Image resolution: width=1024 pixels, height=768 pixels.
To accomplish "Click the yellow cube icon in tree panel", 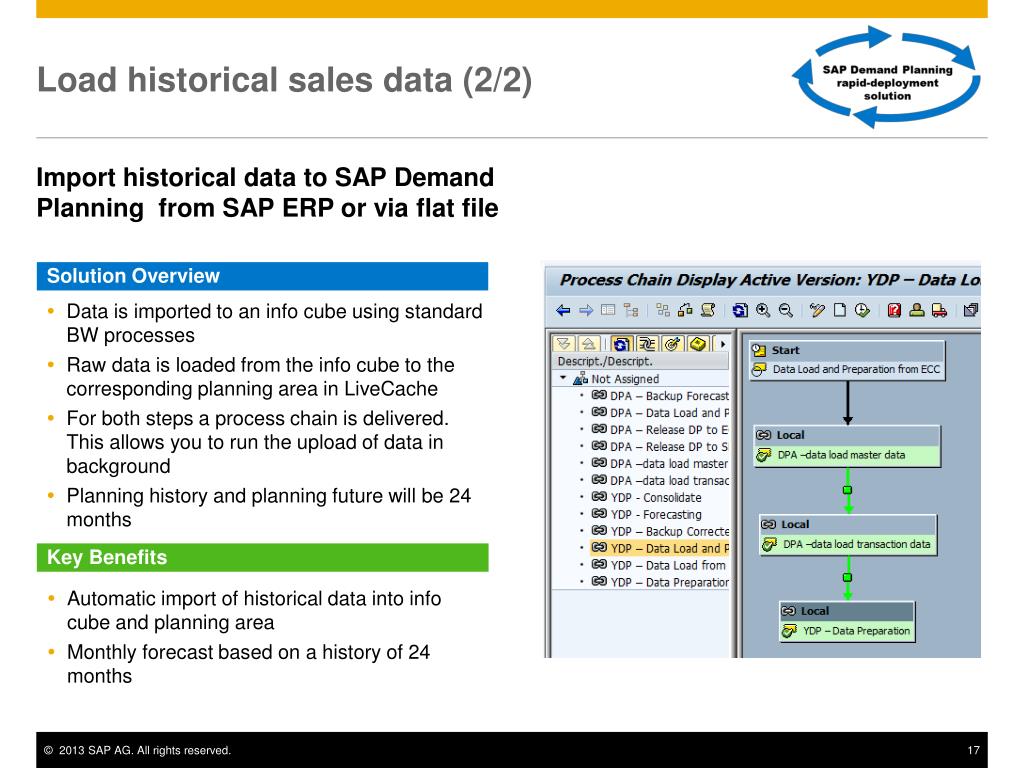I will coord(697,344).
